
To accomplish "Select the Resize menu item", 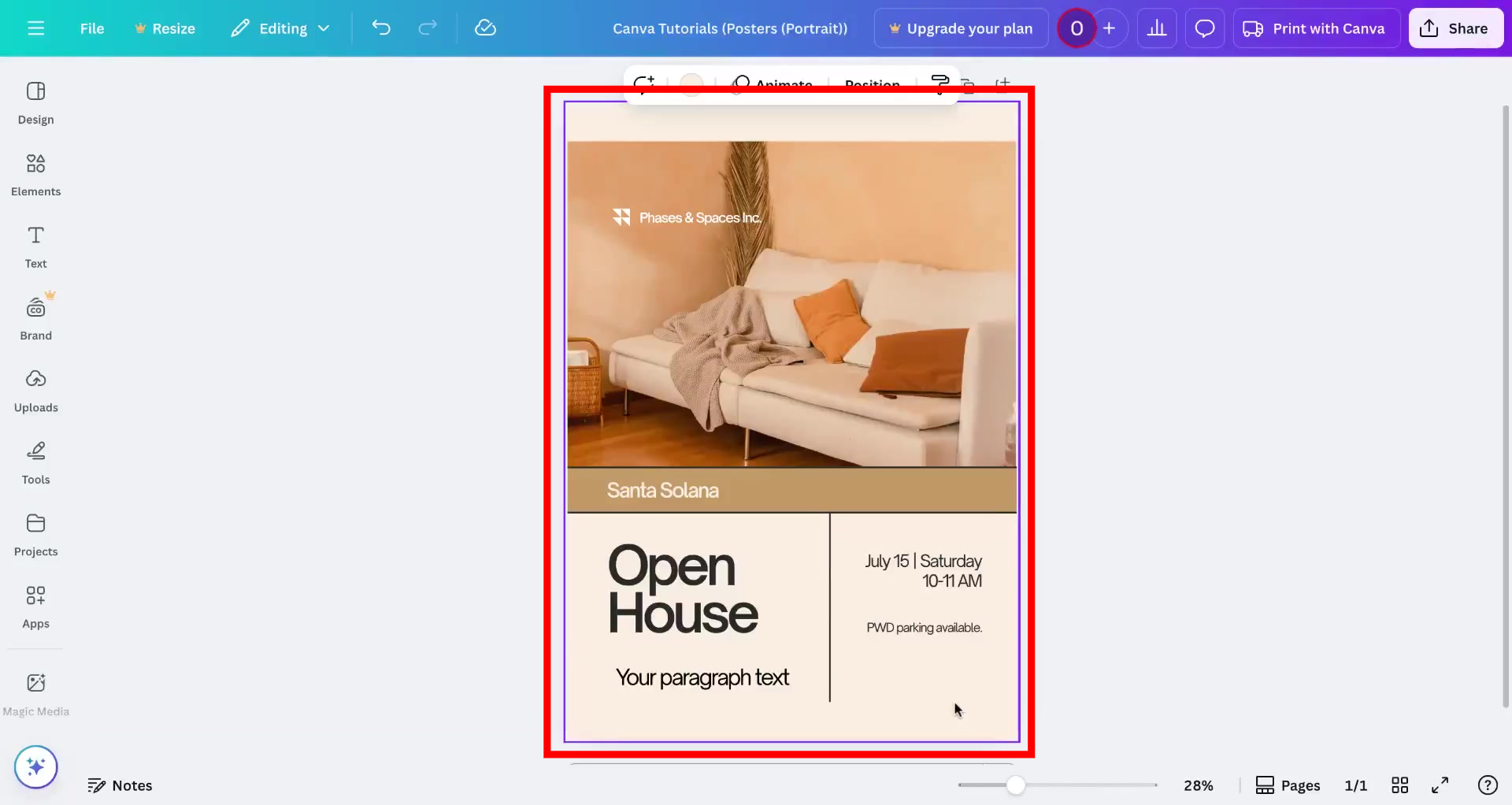I will pos(165,28).
